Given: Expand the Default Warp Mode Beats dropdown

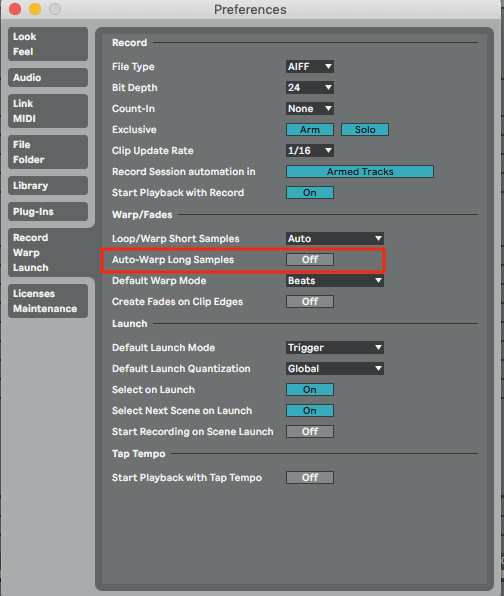Looking at the screenshot, I should pos(335,281).
